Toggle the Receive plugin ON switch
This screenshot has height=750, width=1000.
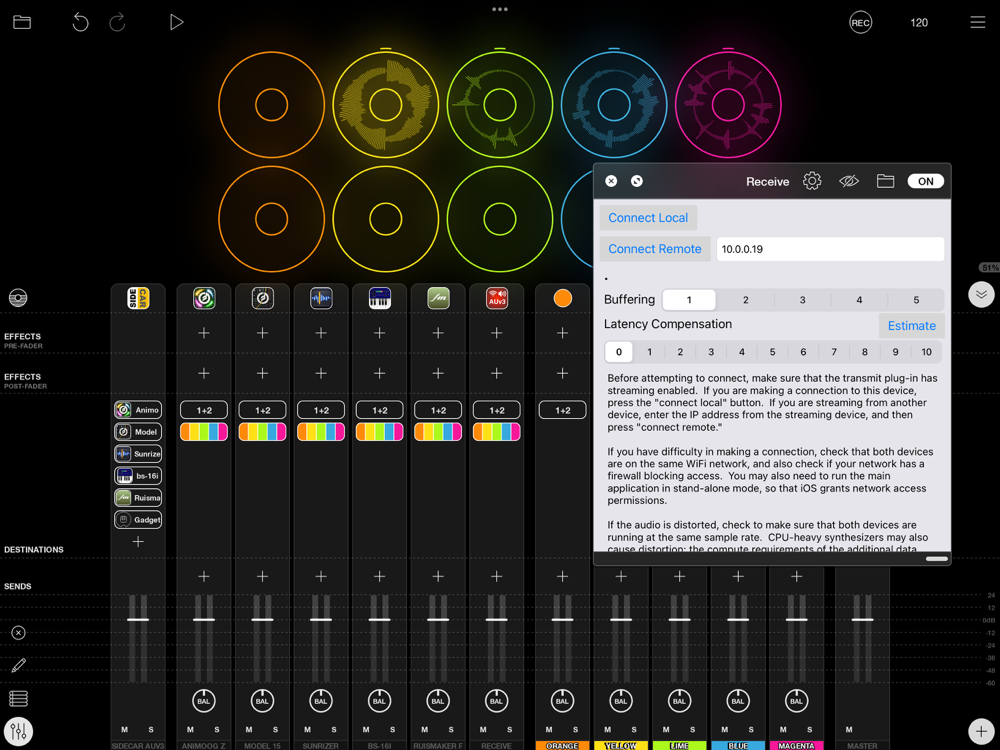[925, 181]
